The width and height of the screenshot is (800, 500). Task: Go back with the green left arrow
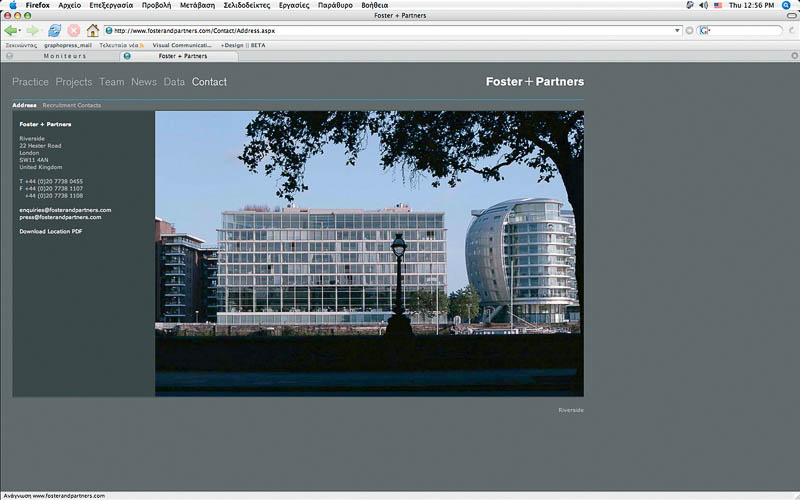(x=10, y=31)
